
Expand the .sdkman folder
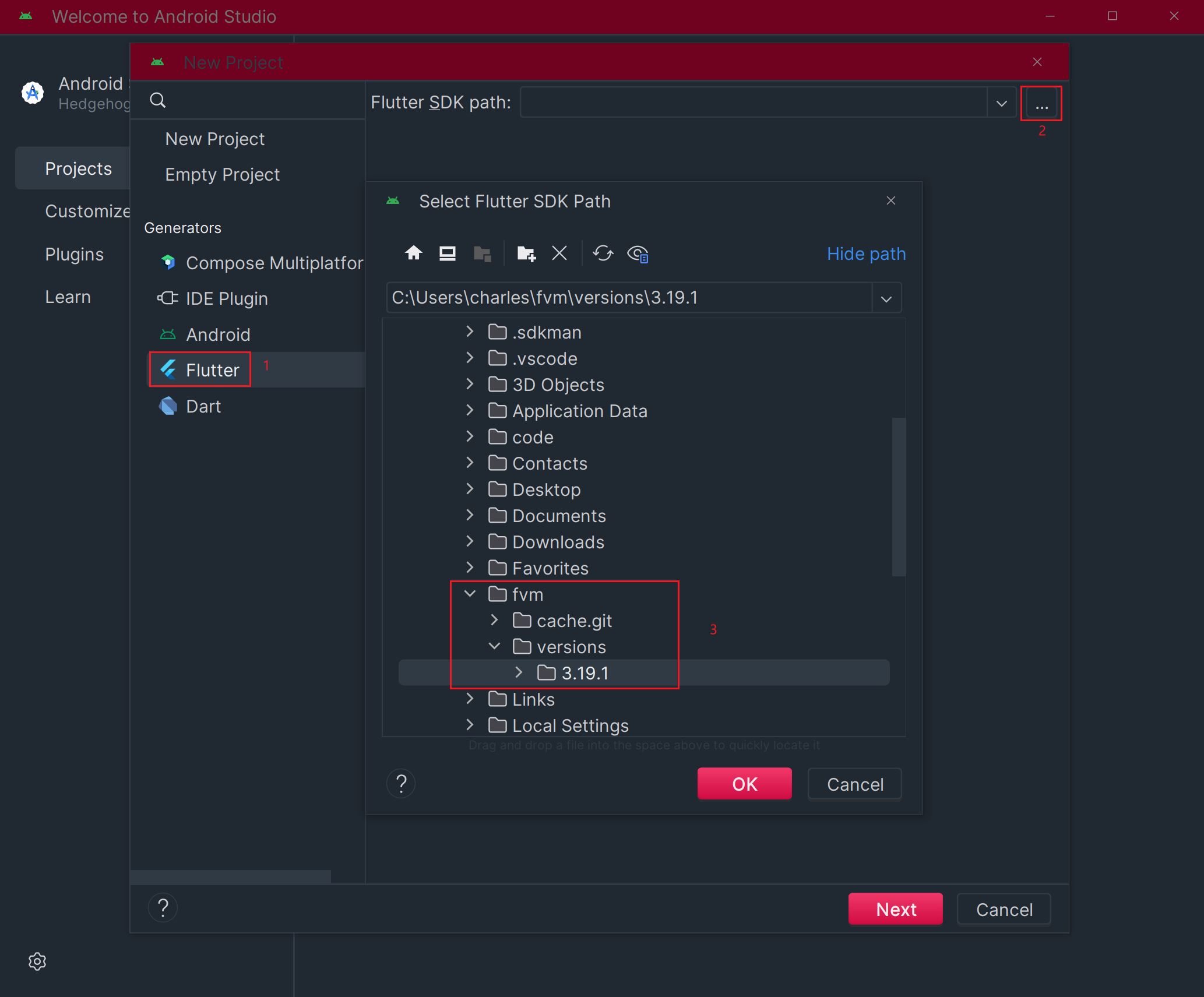pyautogui.click(x=470, y=332)
